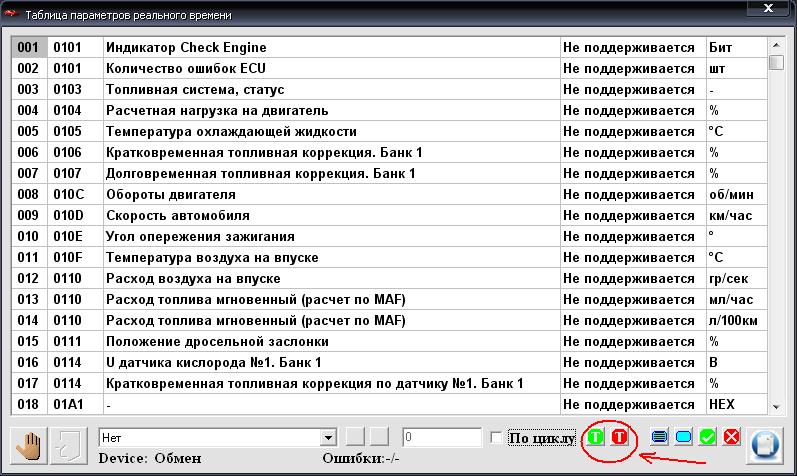The image size is (797, 476).
Task: Select row 'Температура охлаждающей жидкости'
Action: point(389,131)
